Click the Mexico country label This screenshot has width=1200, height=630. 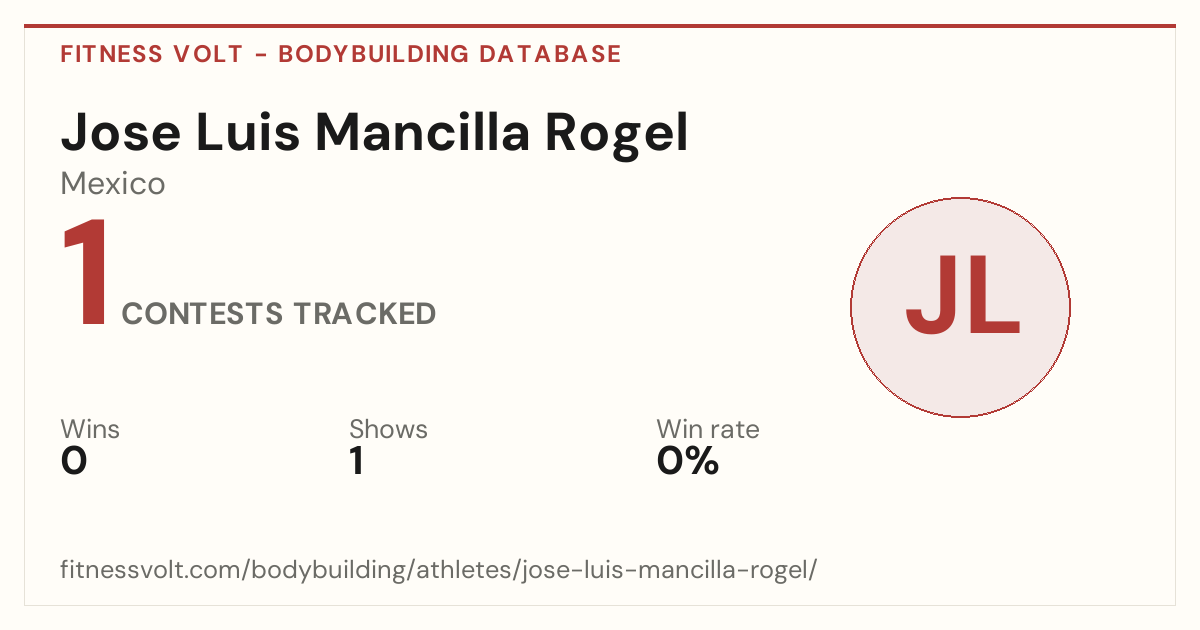113,184
